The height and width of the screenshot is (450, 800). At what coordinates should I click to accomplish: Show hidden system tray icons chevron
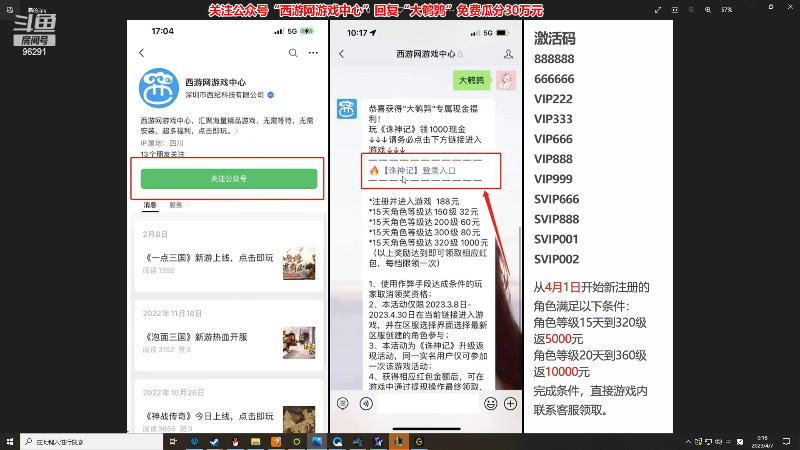pyautogui.click(x=688, y=442)
